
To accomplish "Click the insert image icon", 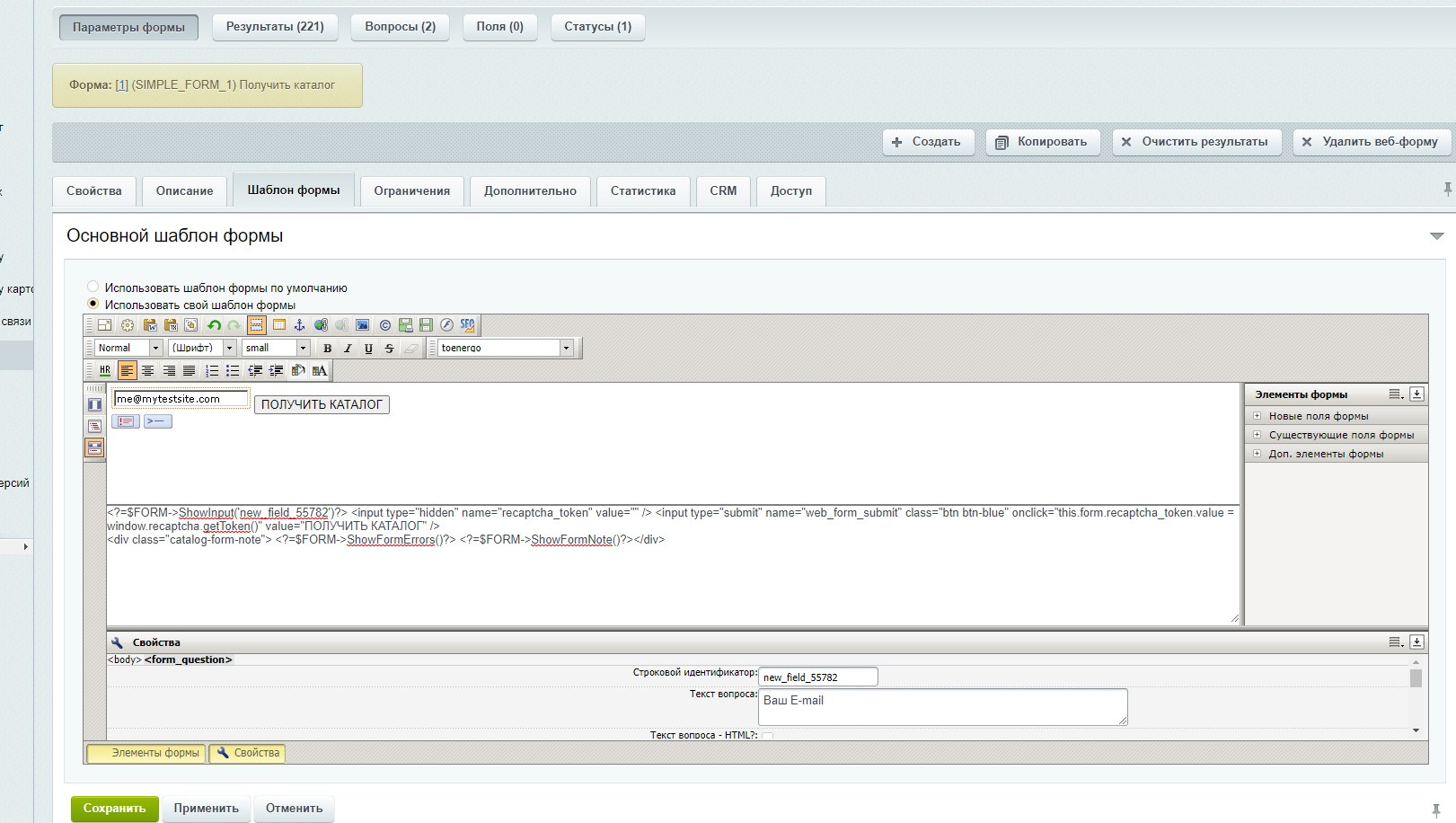I will pyautogui.click(x=362, y=325).
